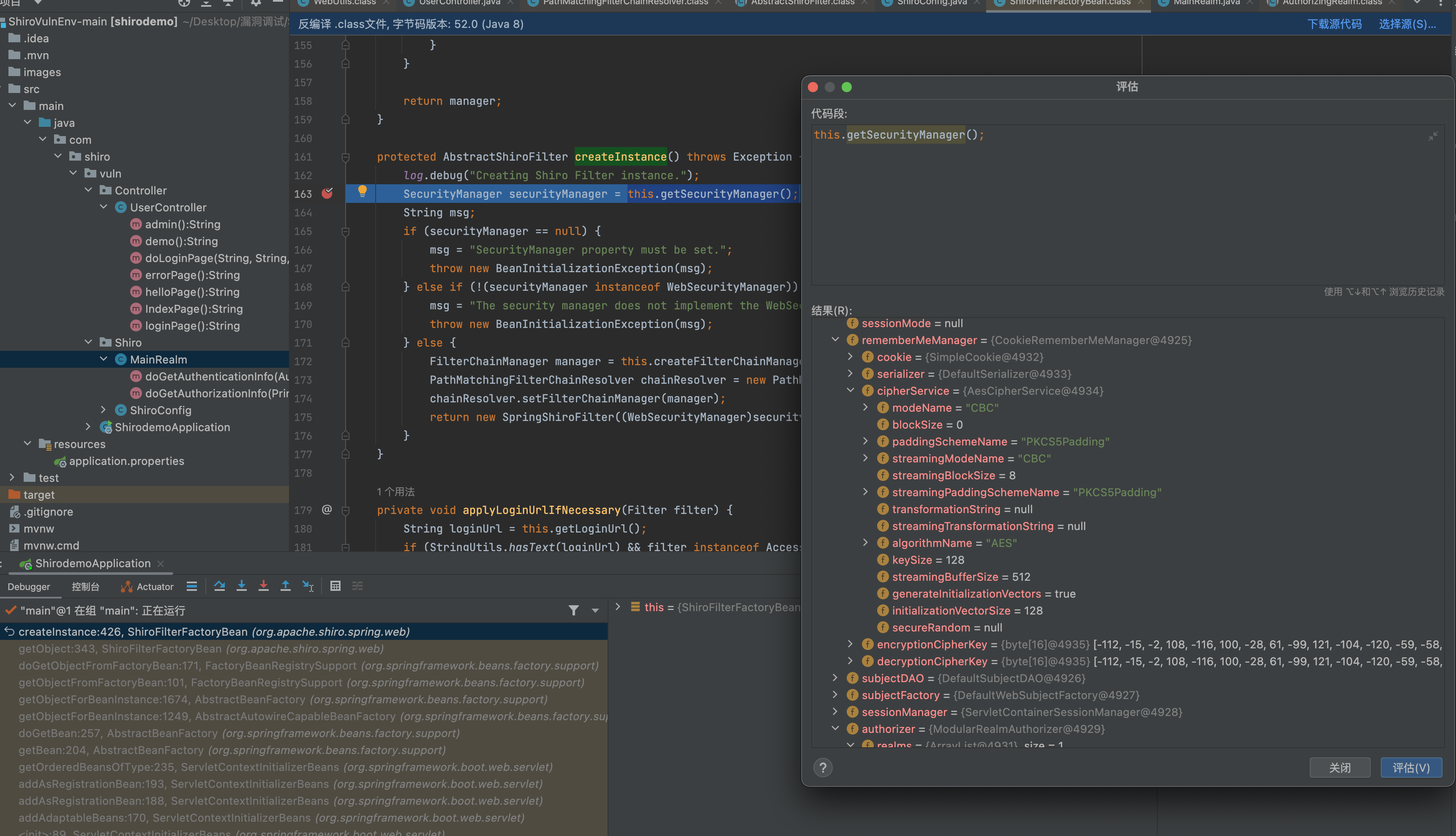This screenshot has height=836, width=1456.
Task: Click application.properties file in tree
Action: (126, 461)
